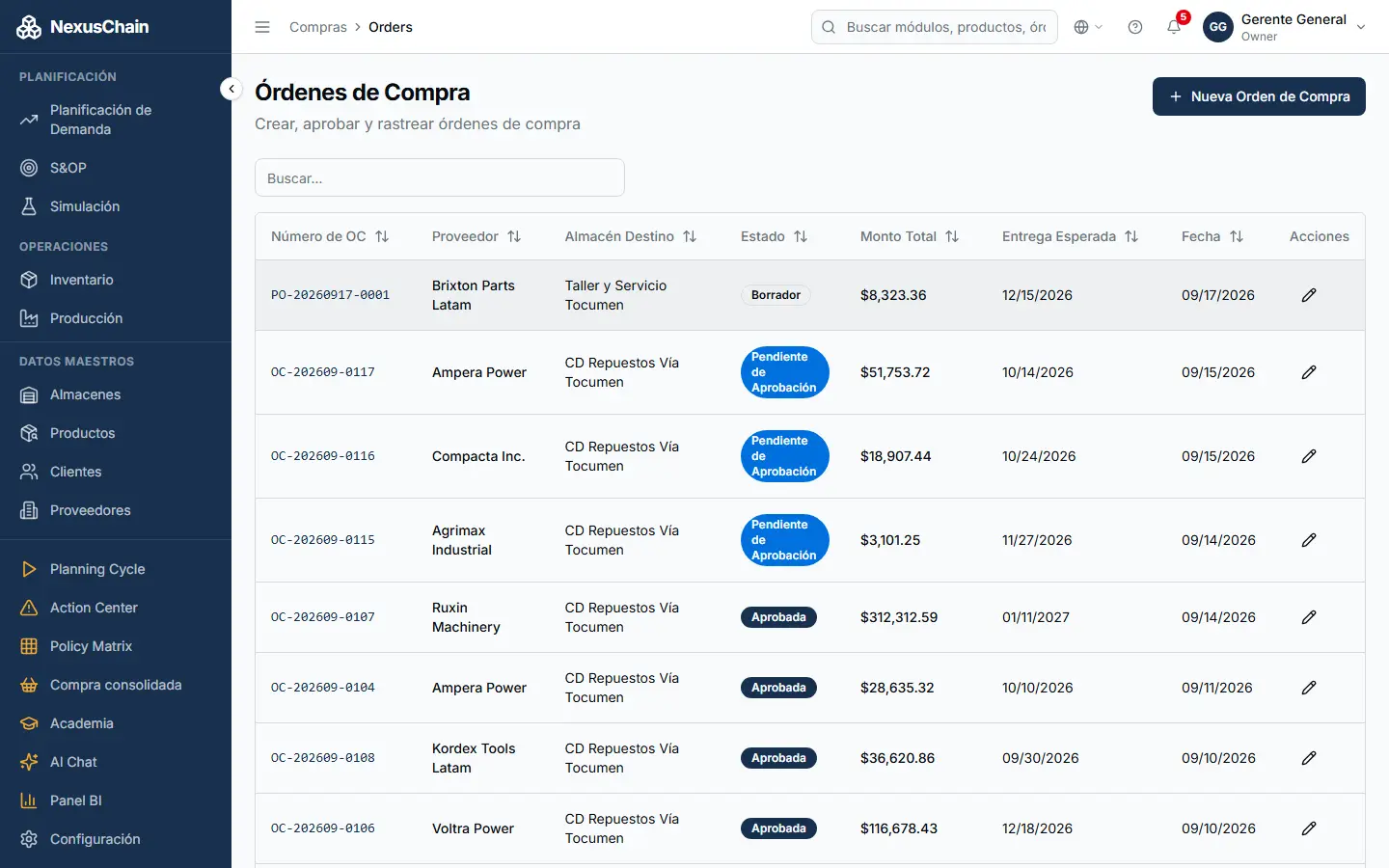Viewport: 1389px width, 868px height.
Task: Edit order OC-202609-0115
Action: coord(1309,540)
